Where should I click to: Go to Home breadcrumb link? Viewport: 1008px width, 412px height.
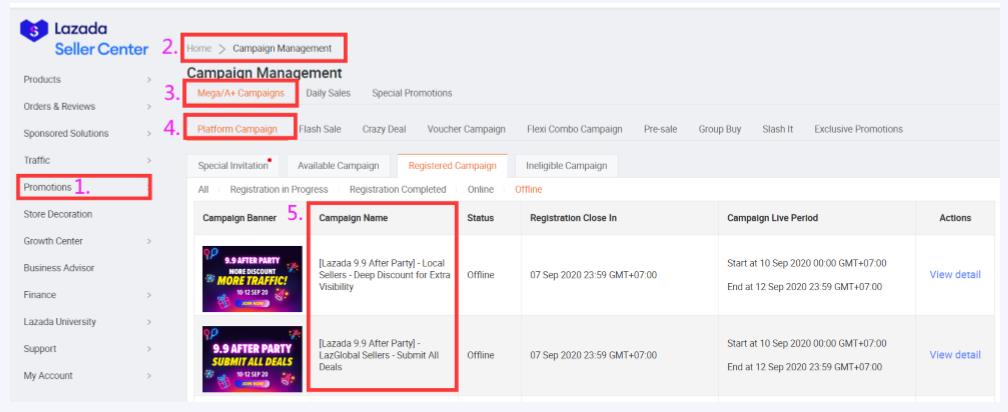[199, 48]
